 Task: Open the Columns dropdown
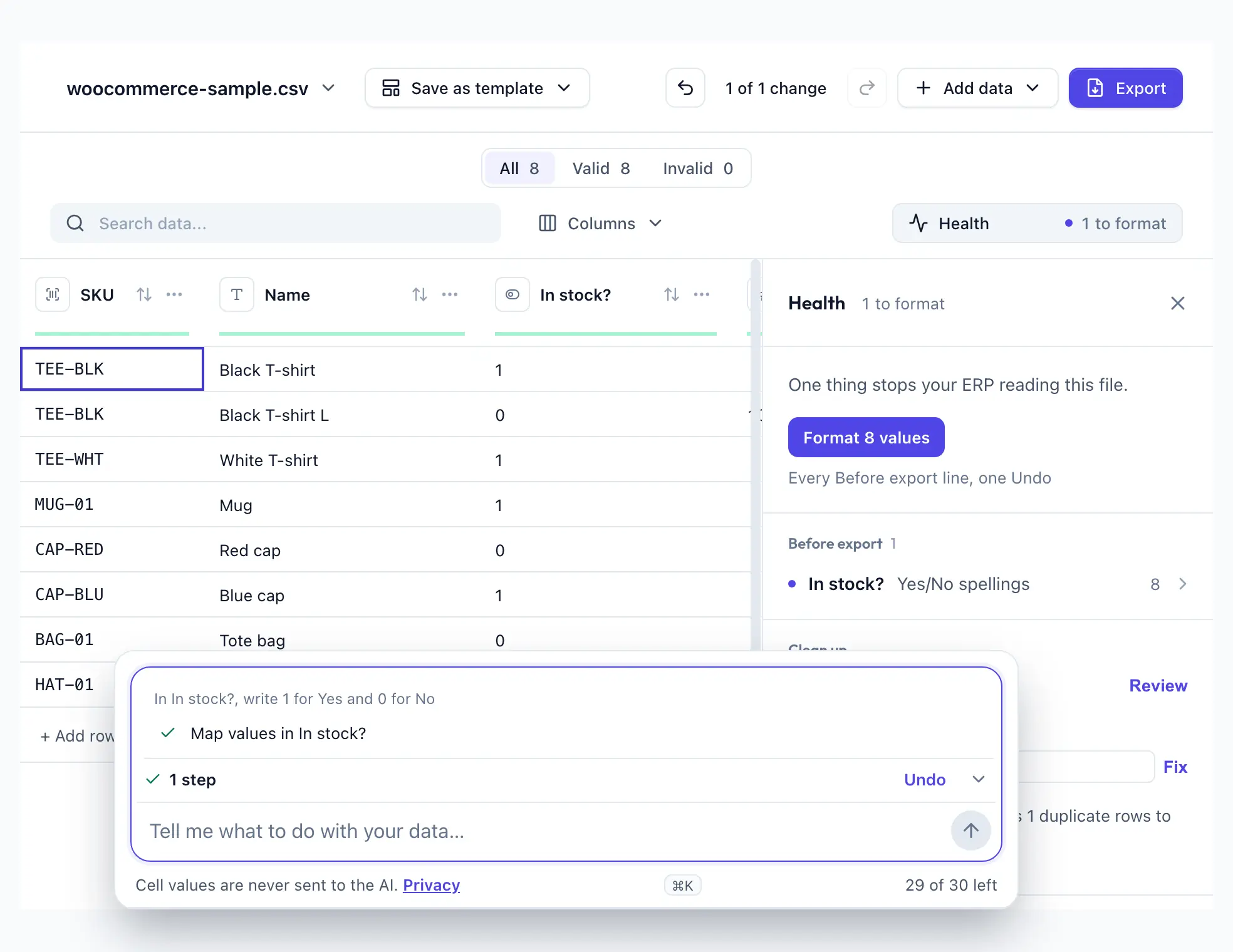pos(600,223)
